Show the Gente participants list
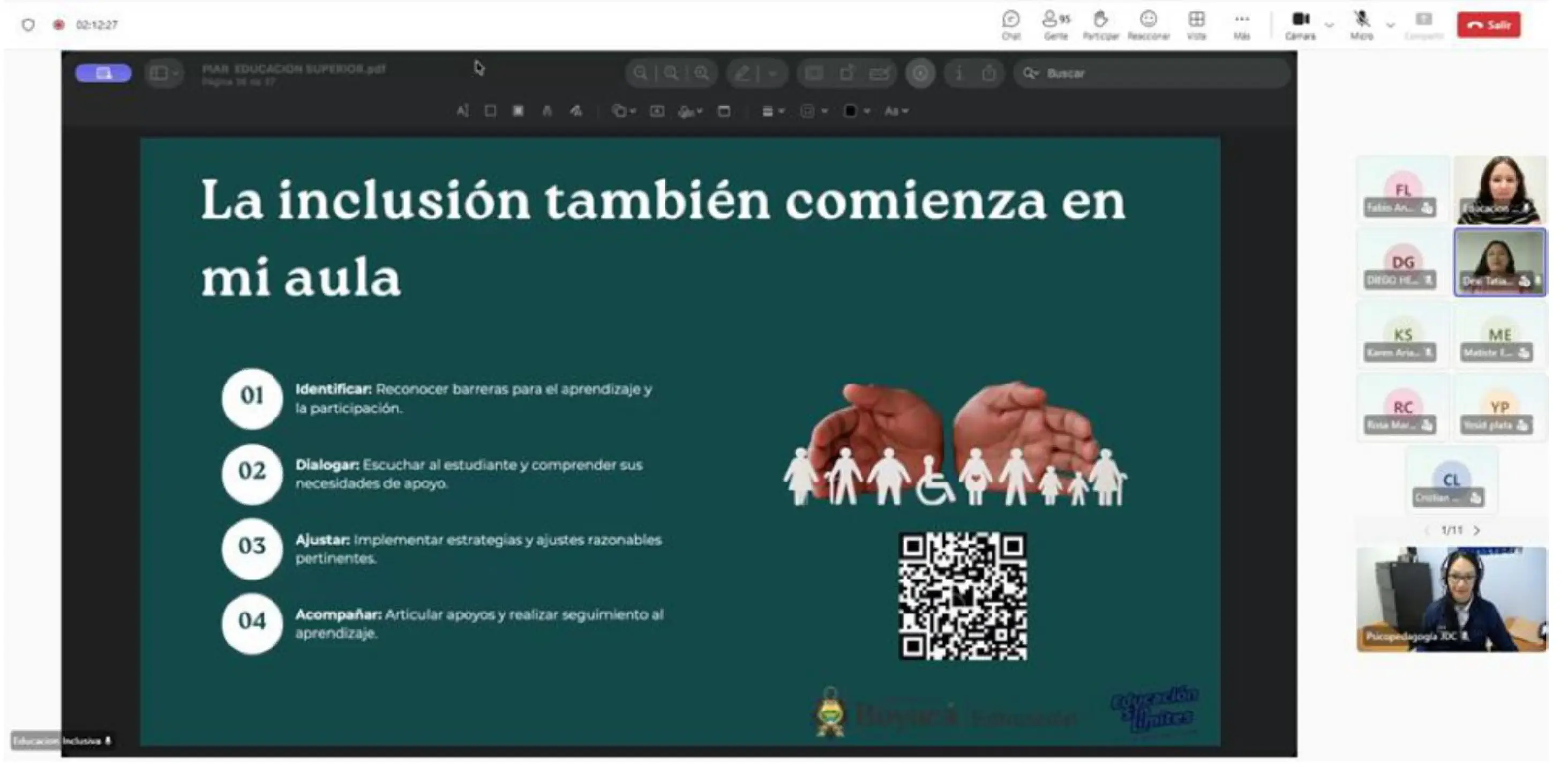Viewport: 1568px width, 782px height. point(1056,26)
